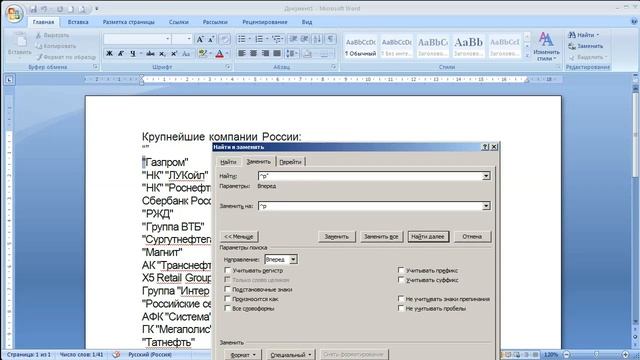This screenshot has height=360, width=640.
Task: Enable Подстановочные знаки checkbox
Action: 228,289
